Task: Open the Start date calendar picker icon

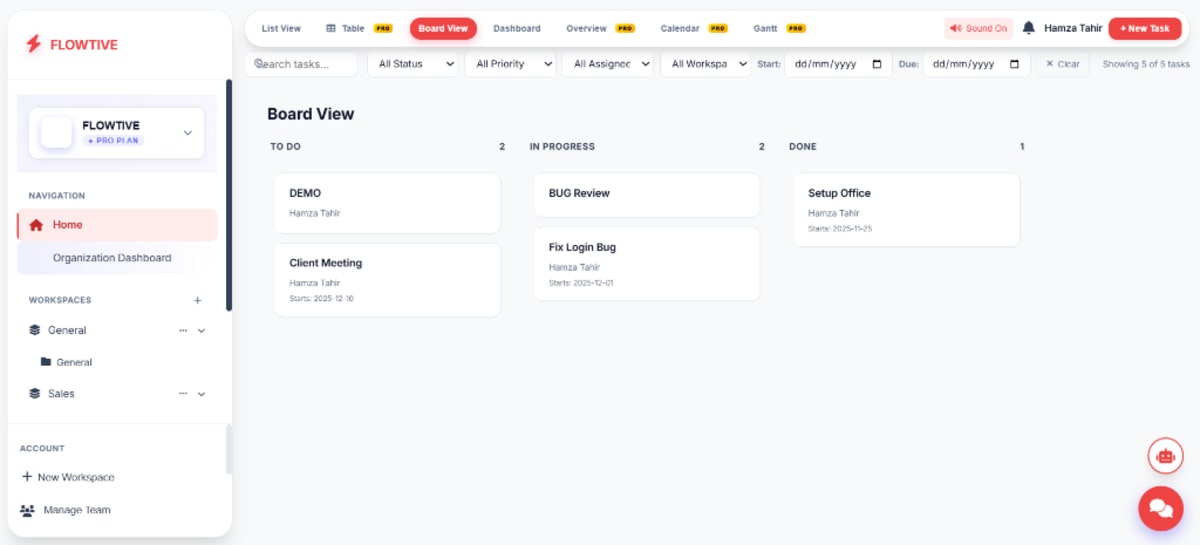Action: click(877, 64)
